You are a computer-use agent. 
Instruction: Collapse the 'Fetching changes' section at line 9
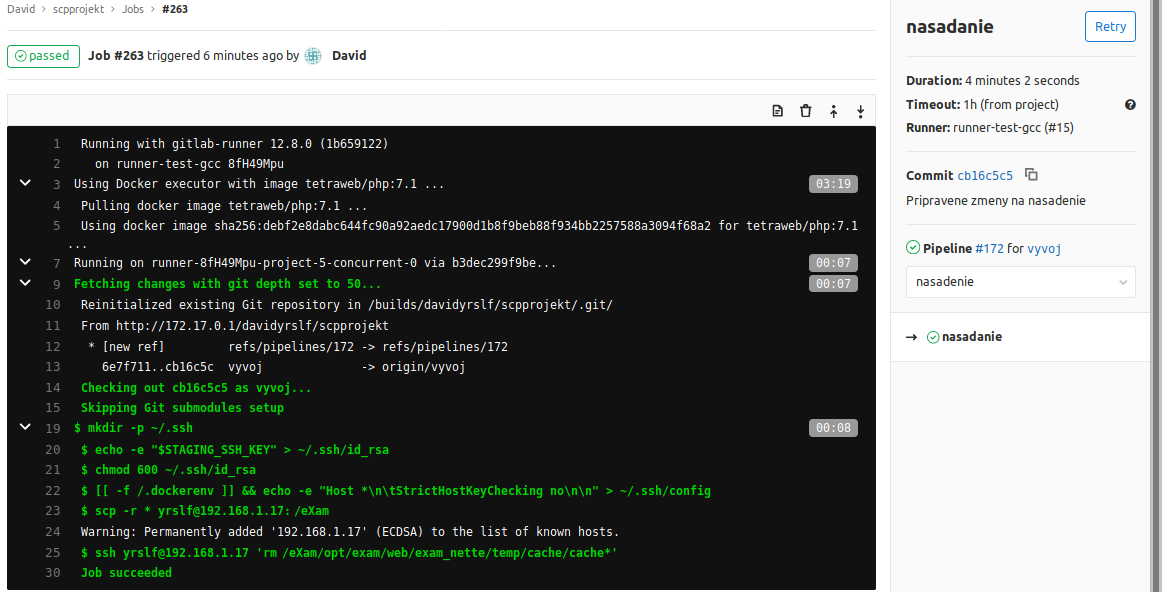click(25, 283)
